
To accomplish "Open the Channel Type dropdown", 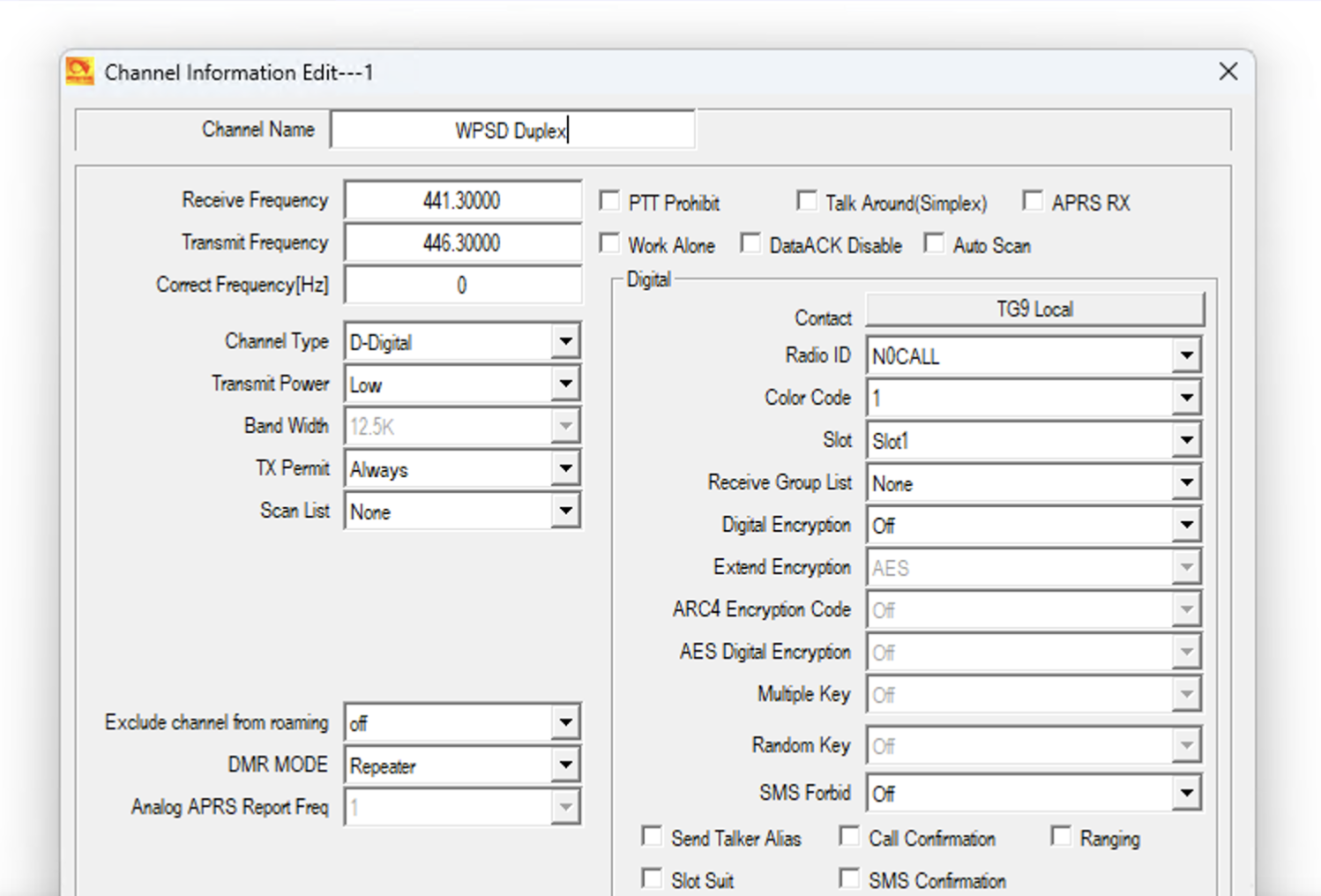I will point(566,341).
